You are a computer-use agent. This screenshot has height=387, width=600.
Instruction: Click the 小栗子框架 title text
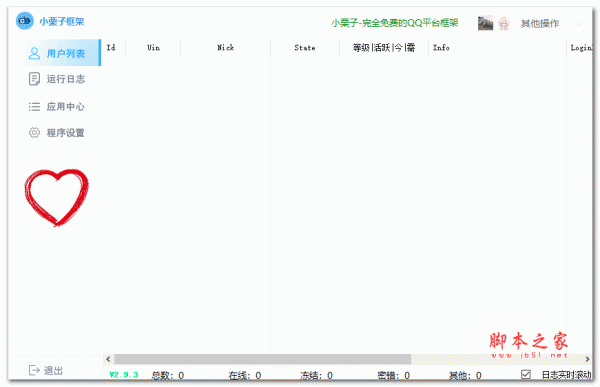[x=62, y=21]
